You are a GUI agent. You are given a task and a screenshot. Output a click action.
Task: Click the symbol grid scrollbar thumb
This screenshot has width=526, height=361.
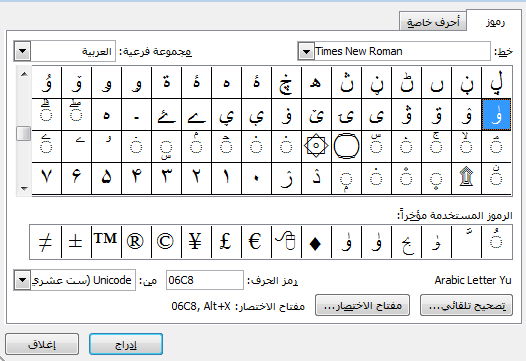click(24, 134)
